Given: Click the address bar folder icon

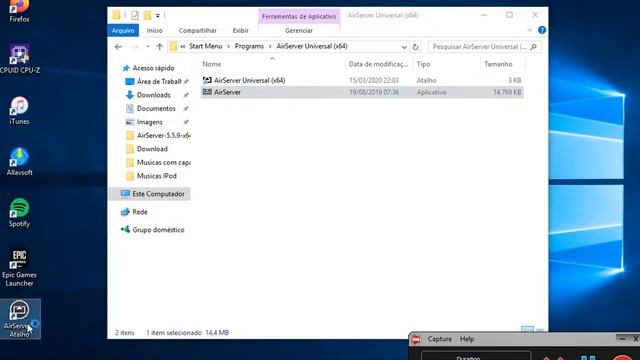Looking at the screenshot, I should click(173, 47).
